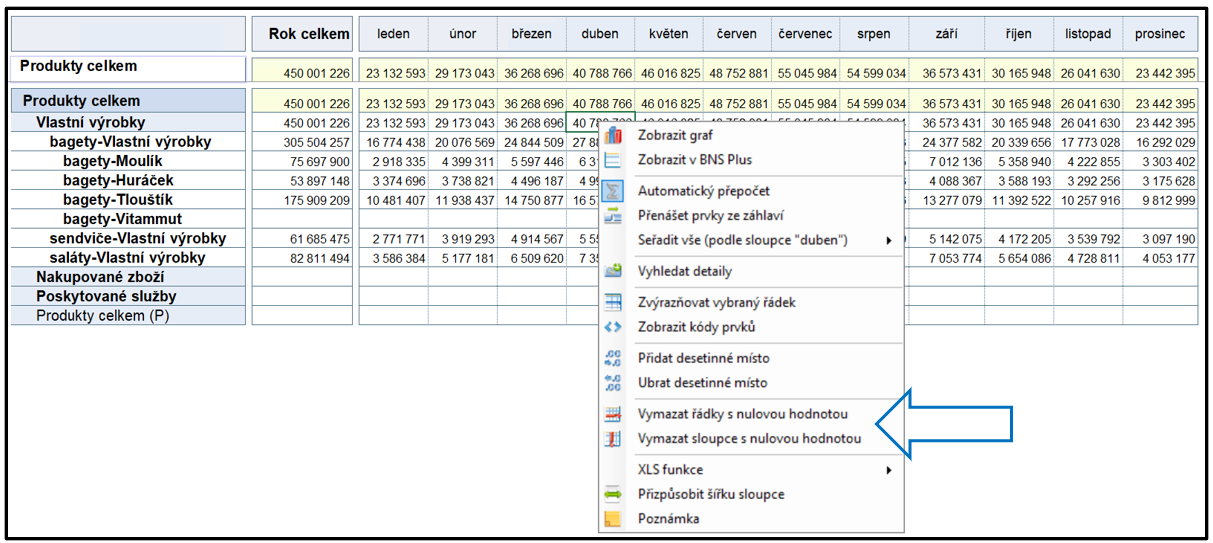Click the icon beside Přidat desetinné místo
1213x543 pixels.
click(613, 358)
